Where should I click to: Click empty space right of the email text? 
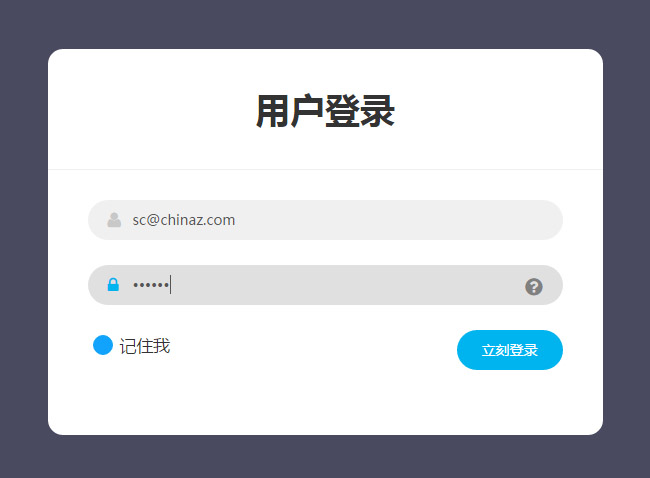pos(394,220)
